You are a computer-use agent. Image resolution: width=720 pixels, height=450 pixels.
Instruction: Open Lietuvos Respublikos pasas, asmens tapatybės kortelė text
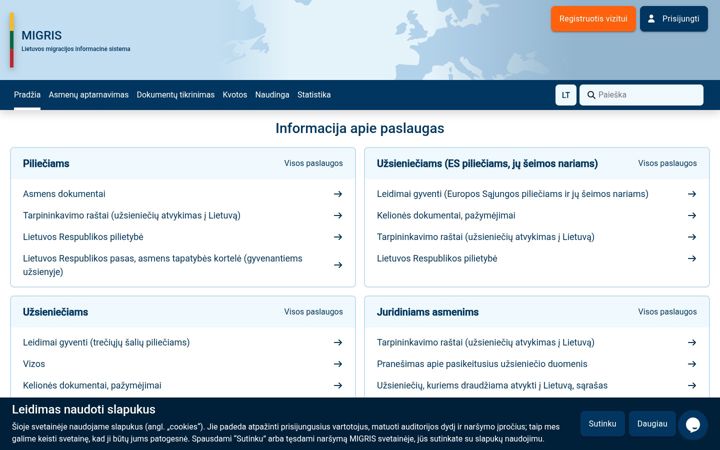163,265
